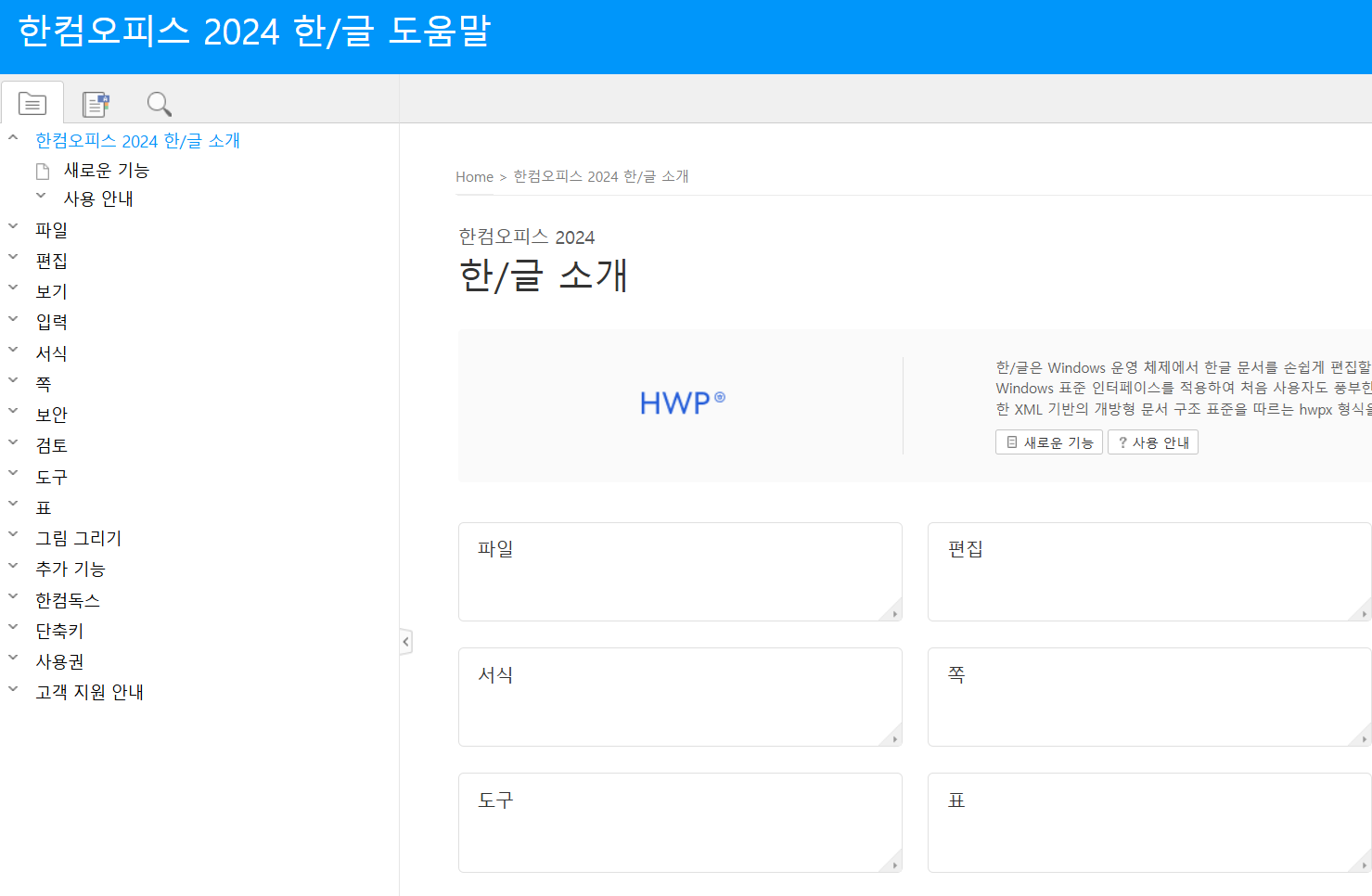Click the corner arrow on 도구 card
This screenshot has width=1372, height=896.
893,864
